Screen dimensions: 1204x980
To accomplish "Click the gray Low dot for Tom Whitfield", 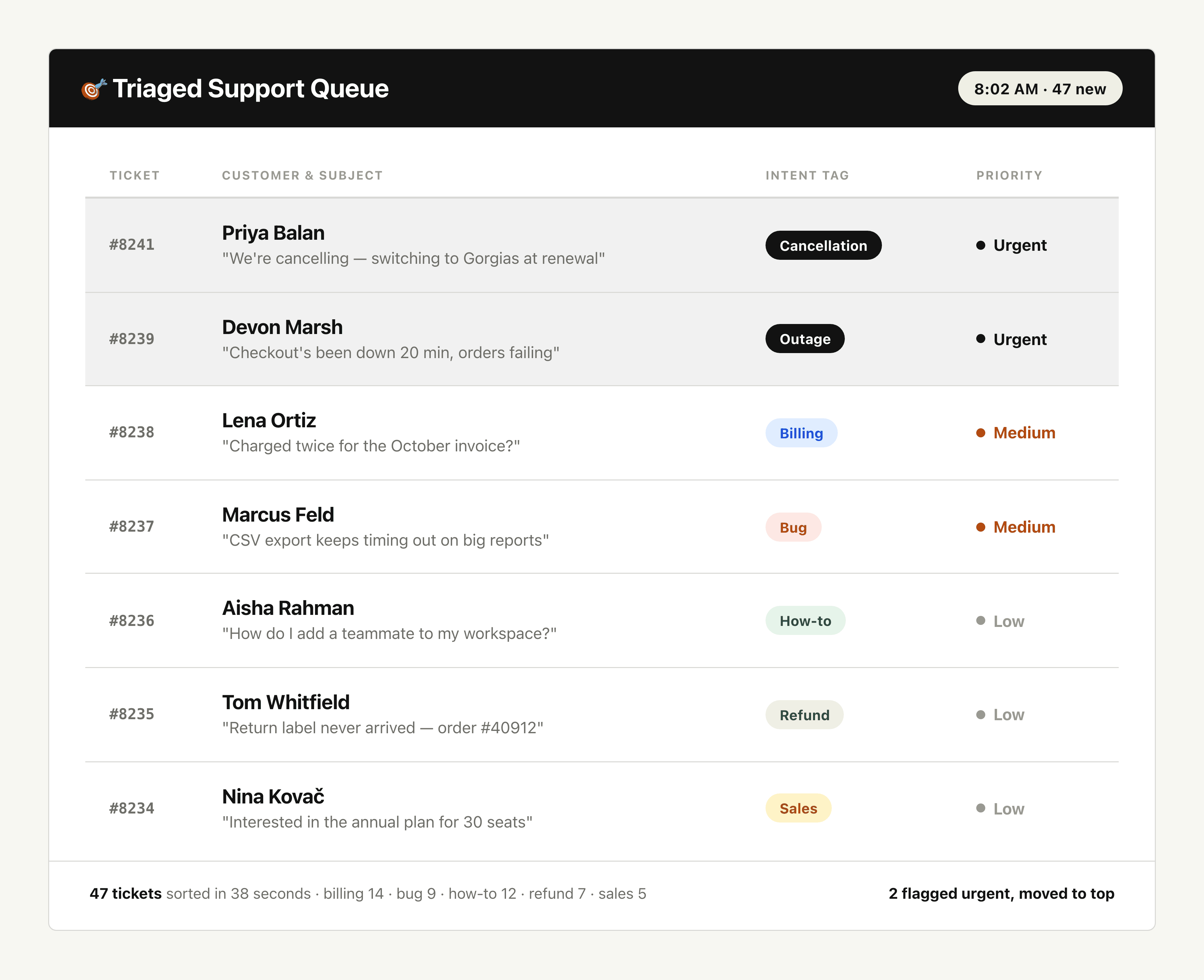I will (981, 715).
